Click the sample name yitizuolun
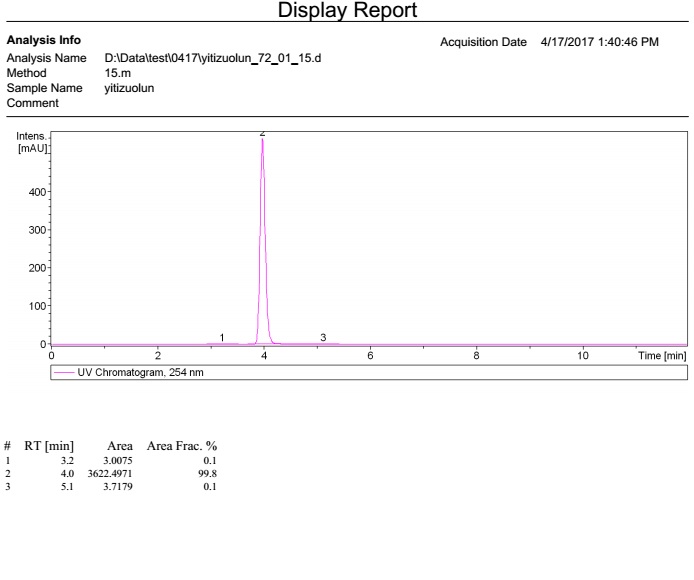The width and height of the screenshot is (694, 580). (129, 88)
